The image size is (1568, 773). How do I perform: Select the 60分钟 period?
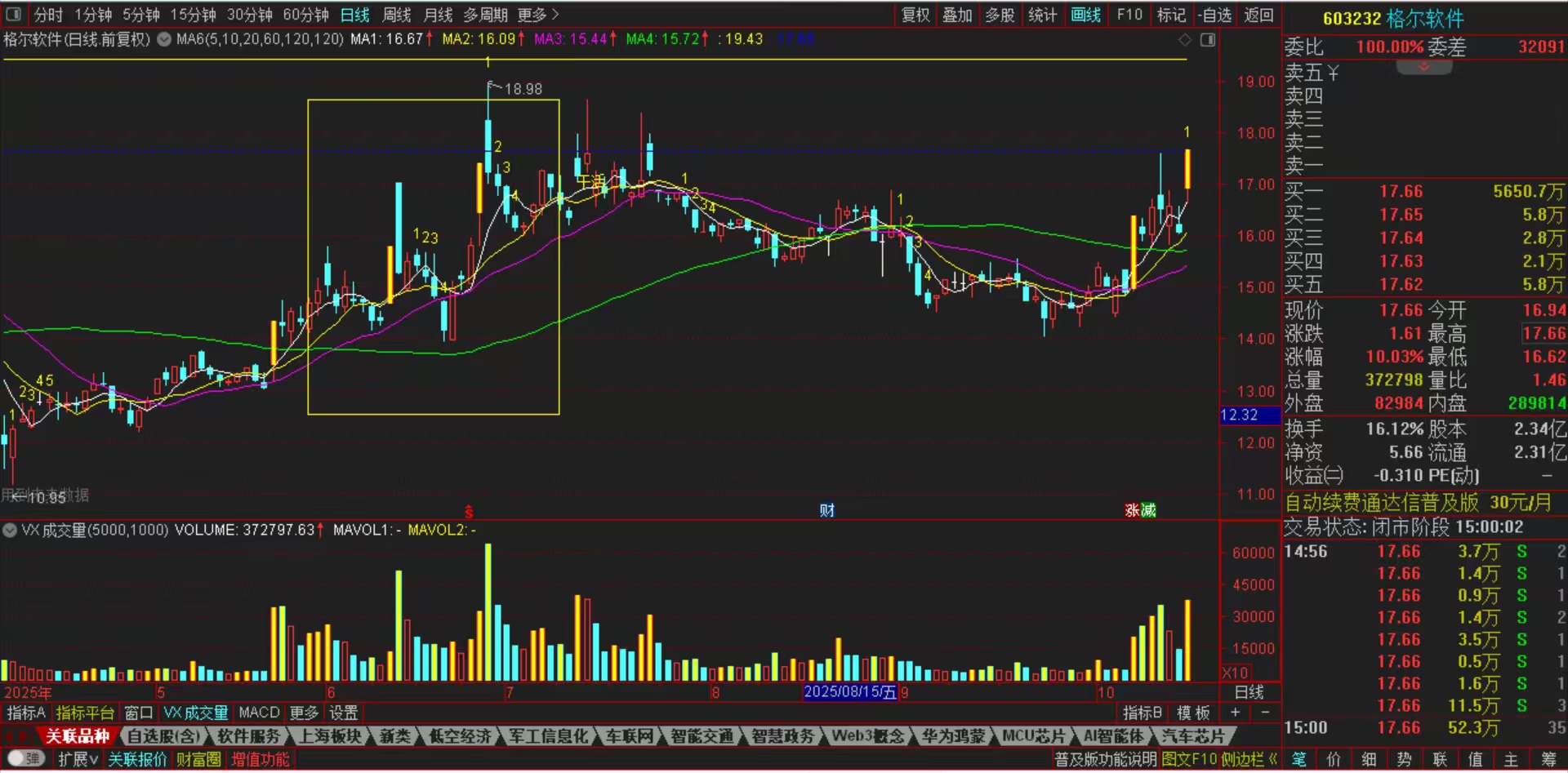click(x=305, y=15)
